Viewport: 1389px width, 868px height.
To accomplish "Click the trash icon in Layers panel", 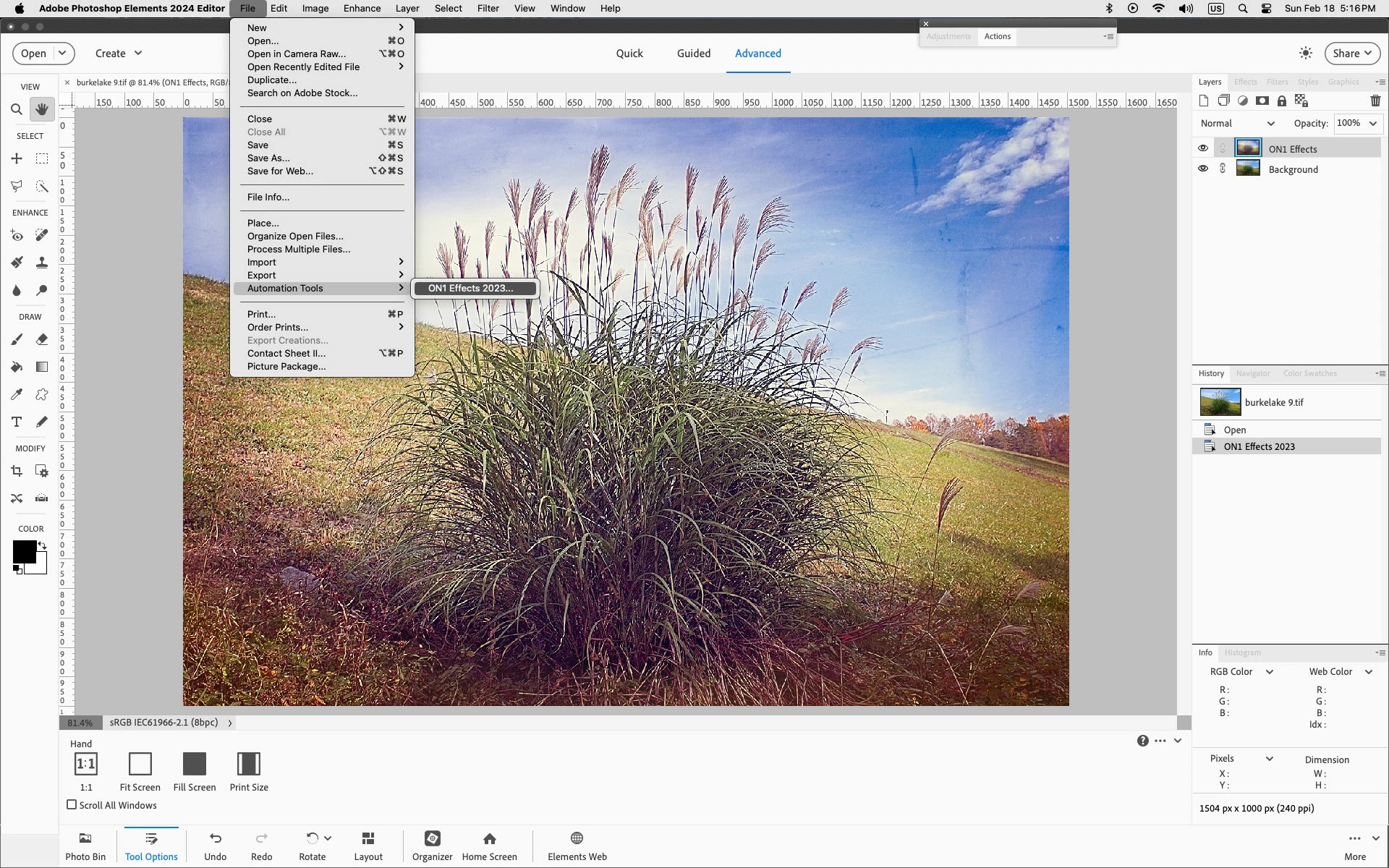I will click(x=1375, y=101).
